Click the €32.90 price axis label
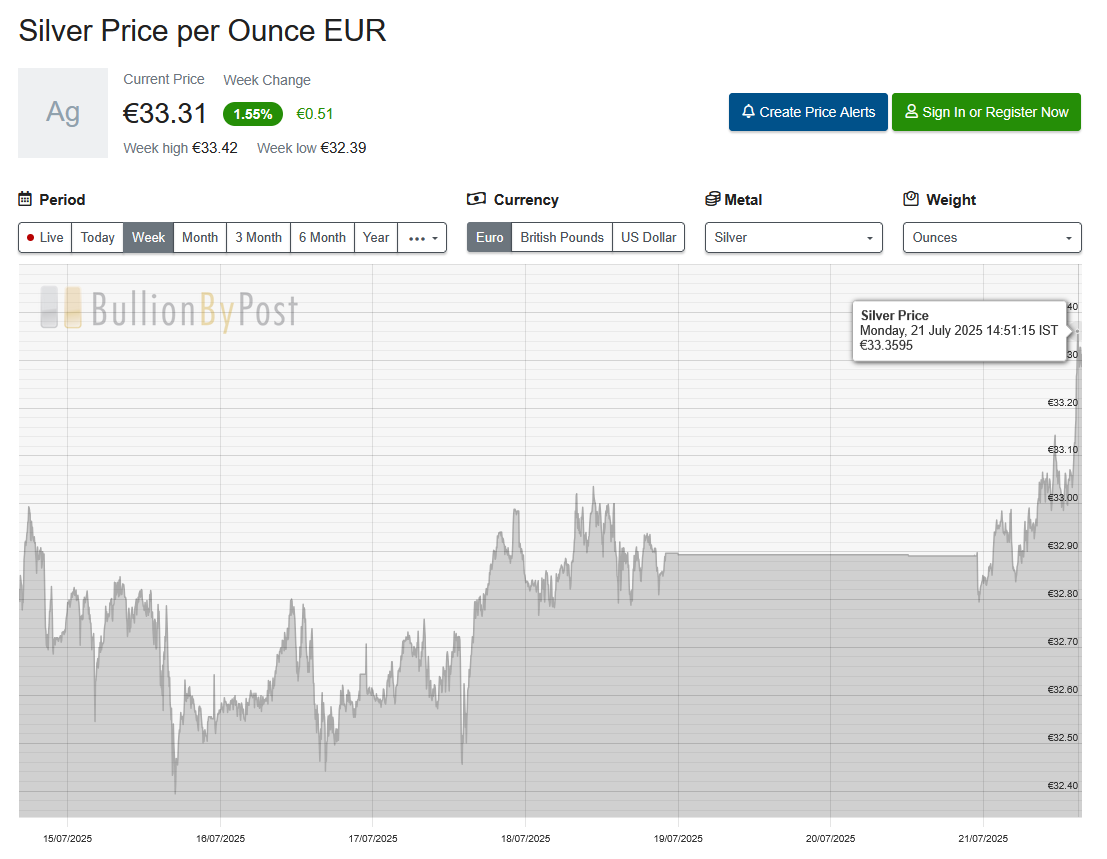This screenshot has width=1107, height=859. [1063, 546]
